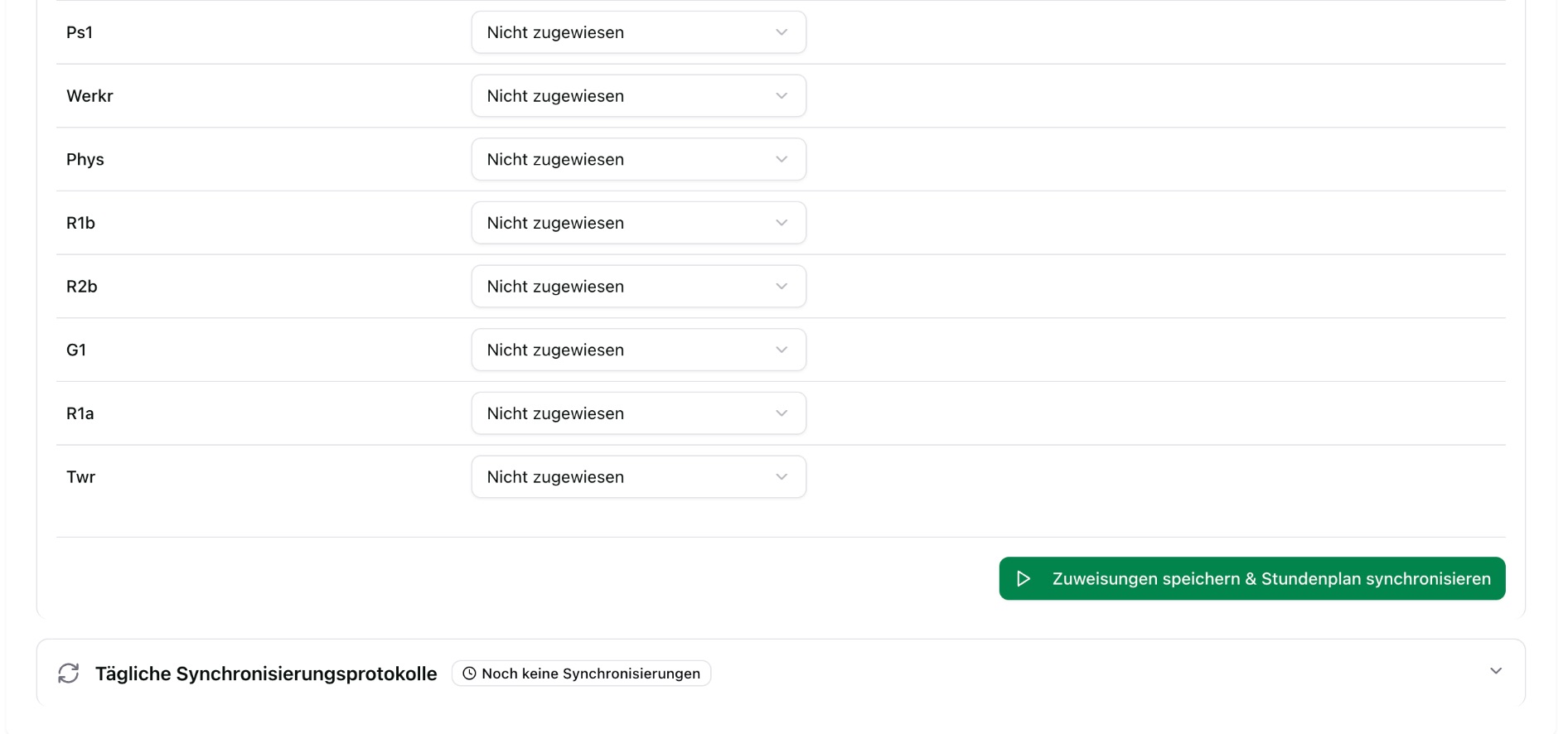Screen dimensions: 1568x734
Task: Expand the Tägliche Synchronisierungsprotokolle section chevron
Action: coord(1495,671)
